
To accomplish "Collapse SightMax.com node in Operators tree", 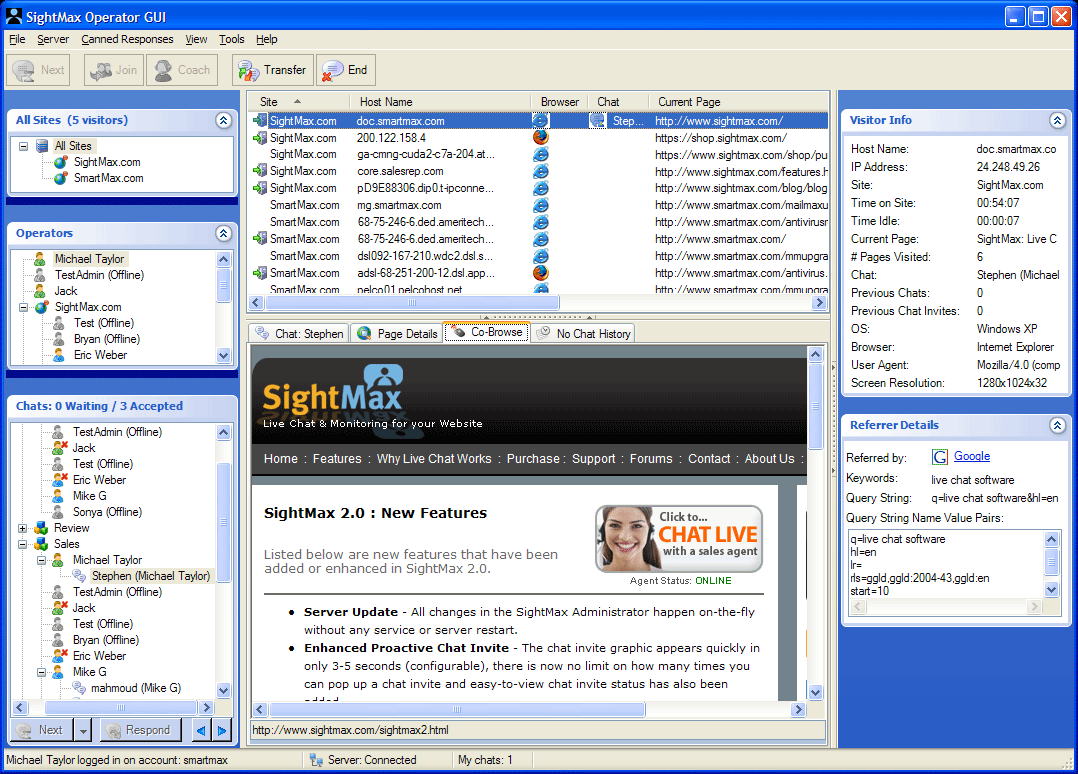I will click(23, 307).
